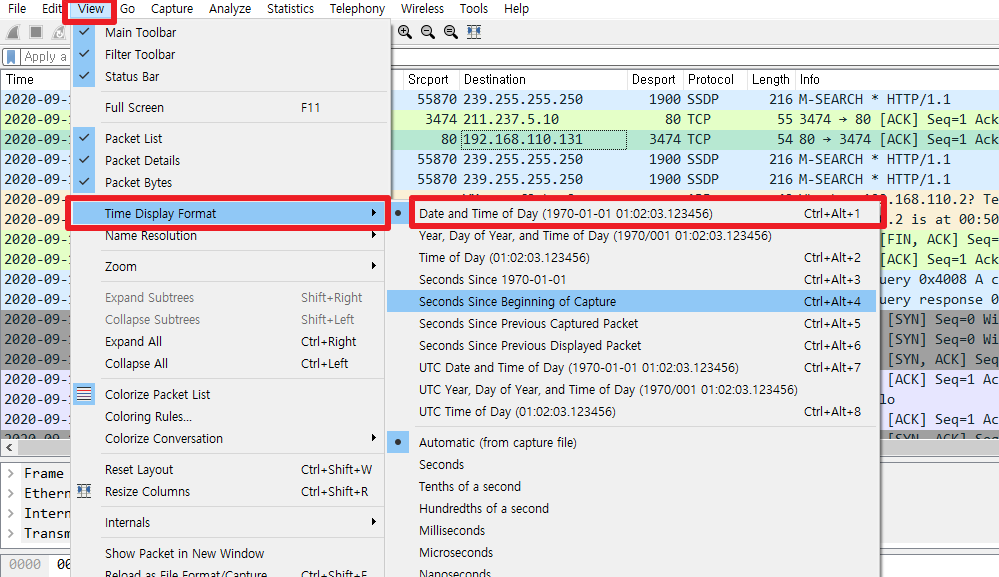Open Name Resolution submenu

click(x=228, y=236)
